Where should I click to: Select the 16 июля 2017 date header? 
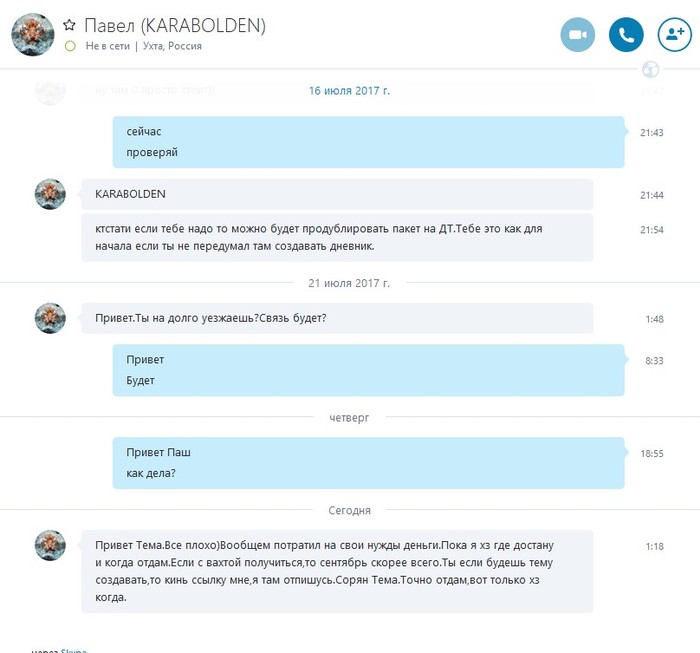[x=349, y=91]
